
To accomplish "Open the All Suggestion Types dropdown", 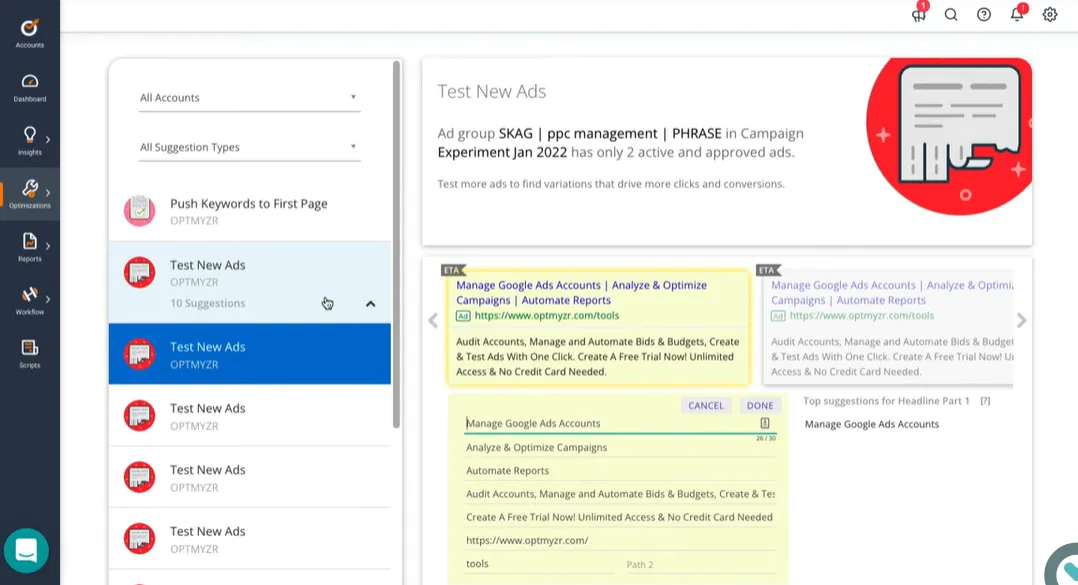I will click(x=249, y=147).
